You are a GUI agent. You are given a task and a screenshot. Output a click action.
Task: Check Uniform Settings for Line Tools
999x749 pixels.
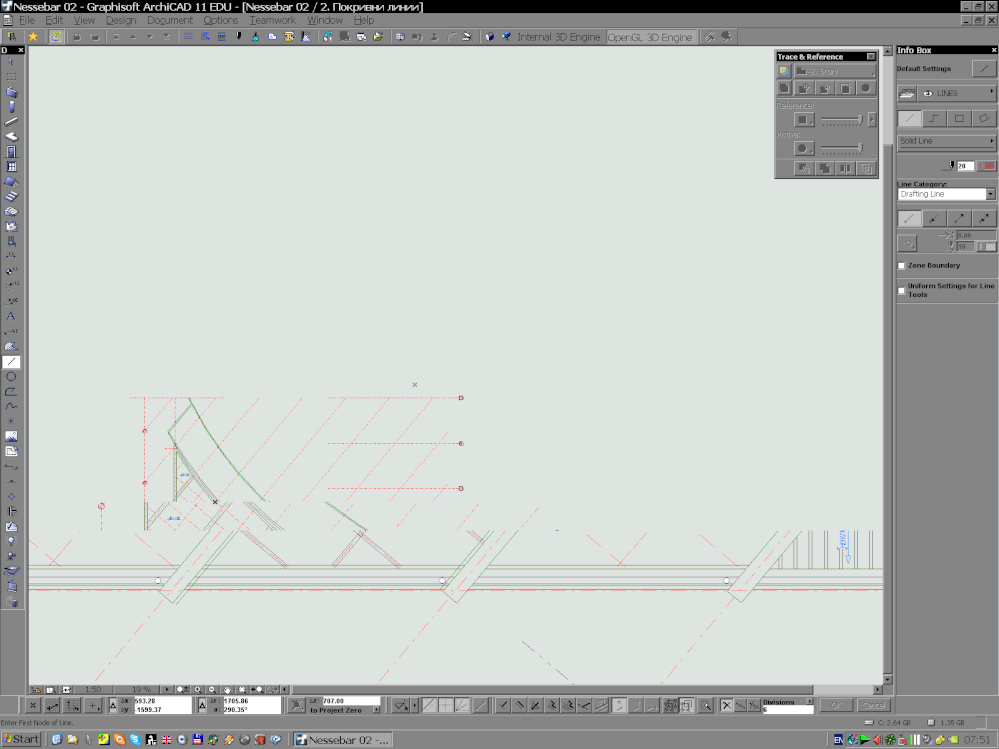pos(902,290)
